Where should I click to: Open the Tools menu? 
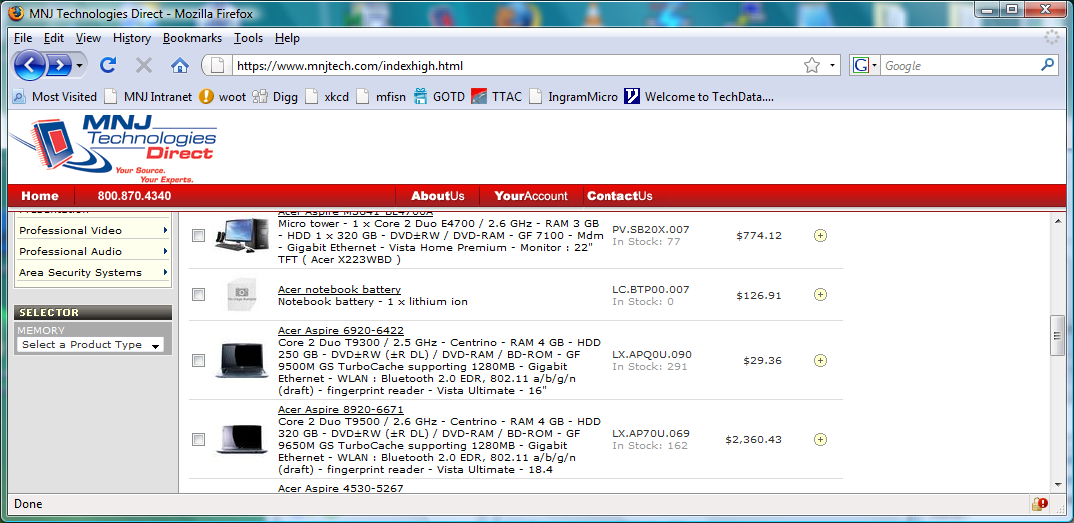248,38
